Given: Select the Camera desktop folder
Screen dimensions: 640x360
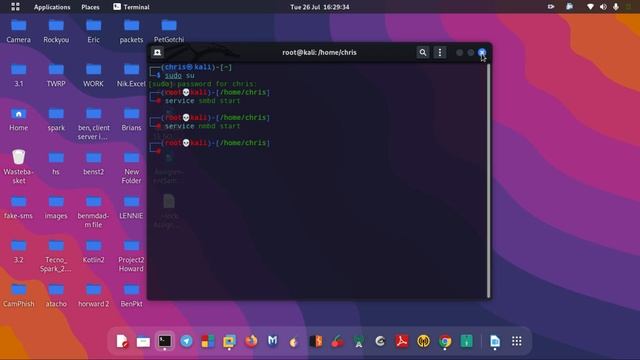Looking at the screenshot, I should 18,31.
